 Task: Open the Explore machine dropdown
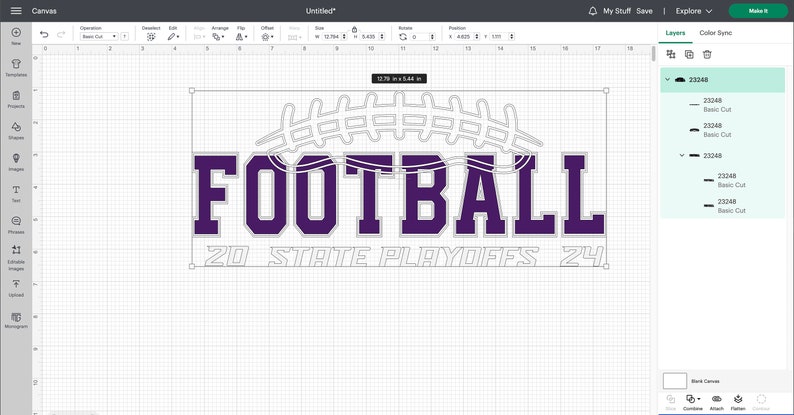coord(694,11)
